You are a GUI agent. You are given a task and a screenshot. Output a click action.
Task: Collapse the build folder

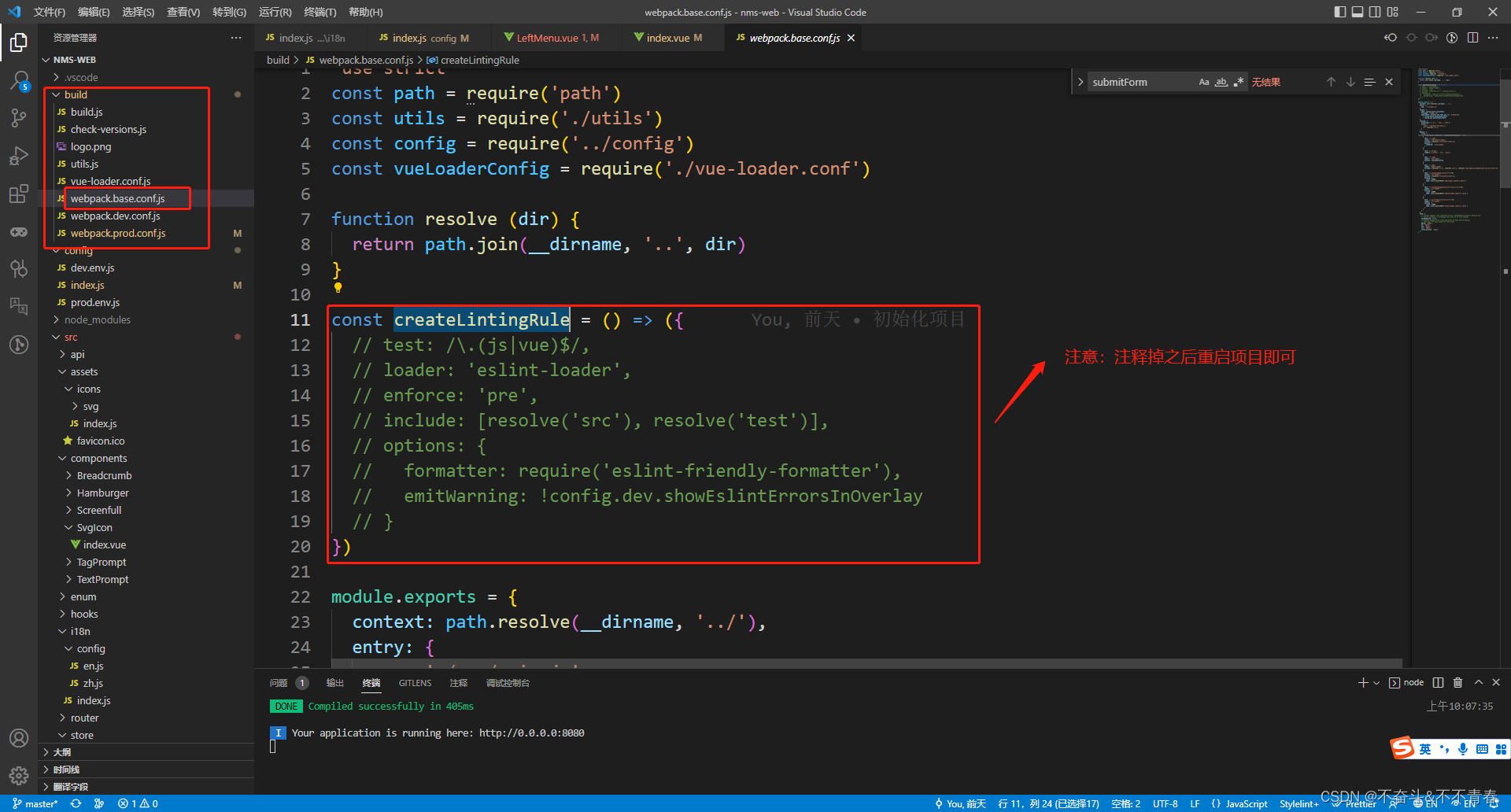tap(57, 94)
